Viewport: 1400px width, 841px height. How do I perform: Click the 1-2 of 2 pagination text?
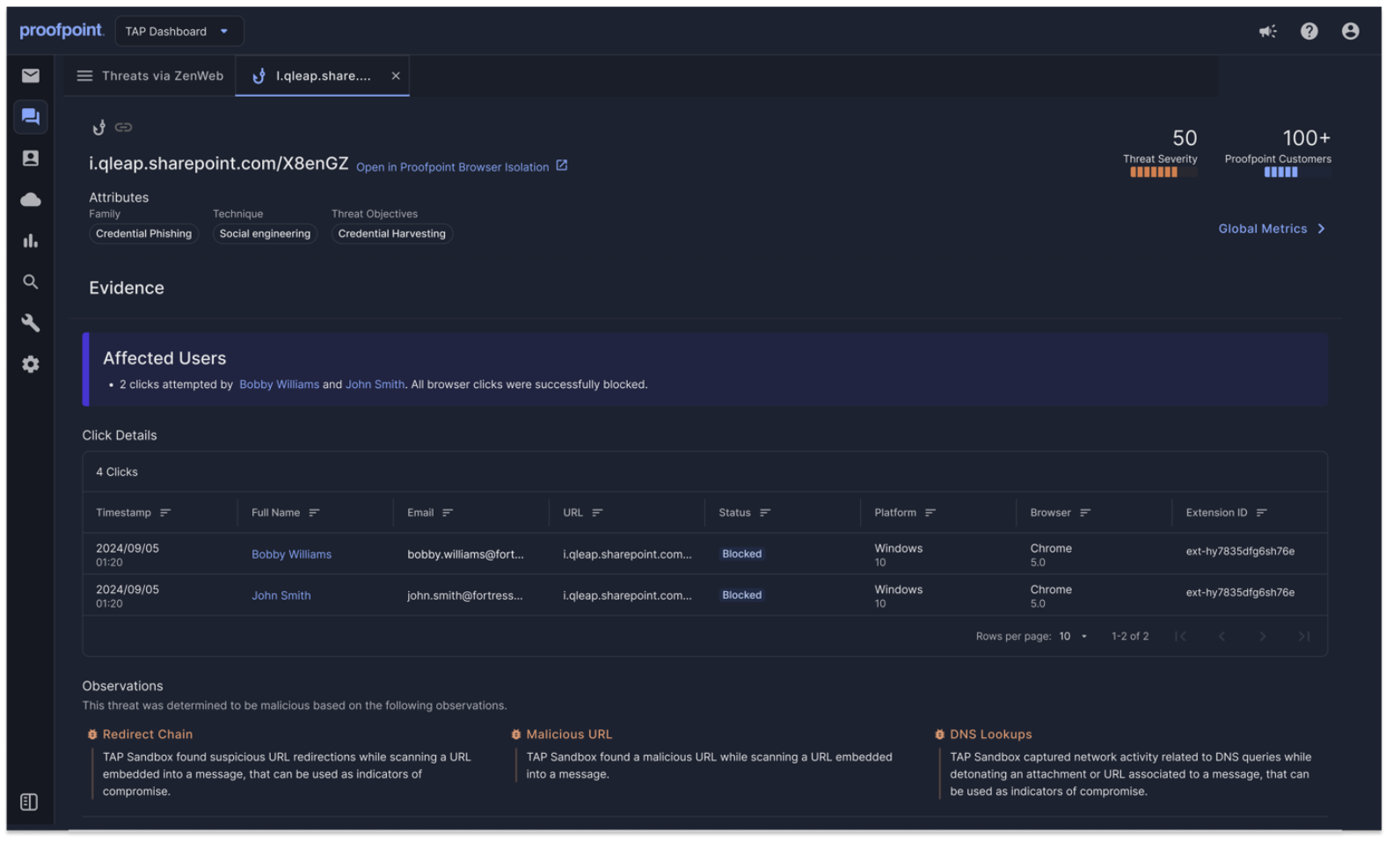(x=1130, y=637)
